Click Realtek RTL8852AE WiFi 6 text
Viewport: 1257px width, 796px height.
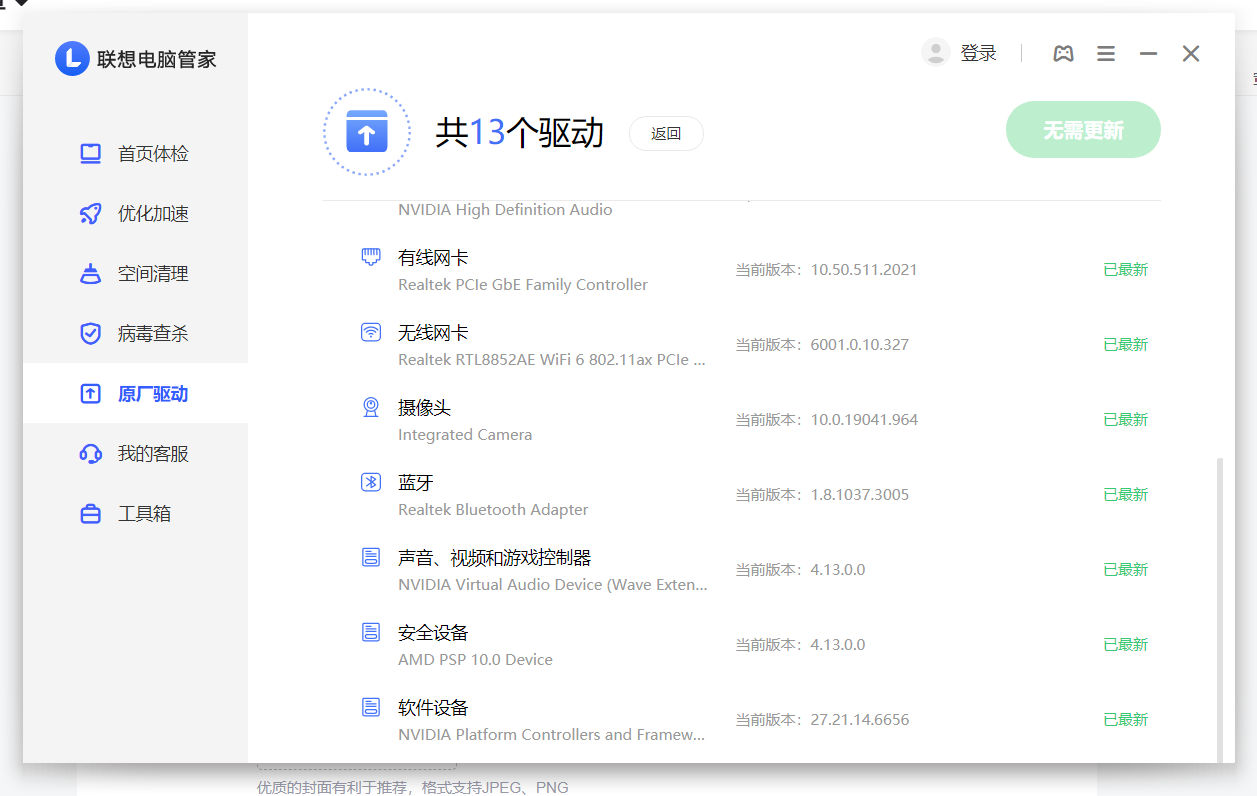pyautogui.click(x=552, y=360)
